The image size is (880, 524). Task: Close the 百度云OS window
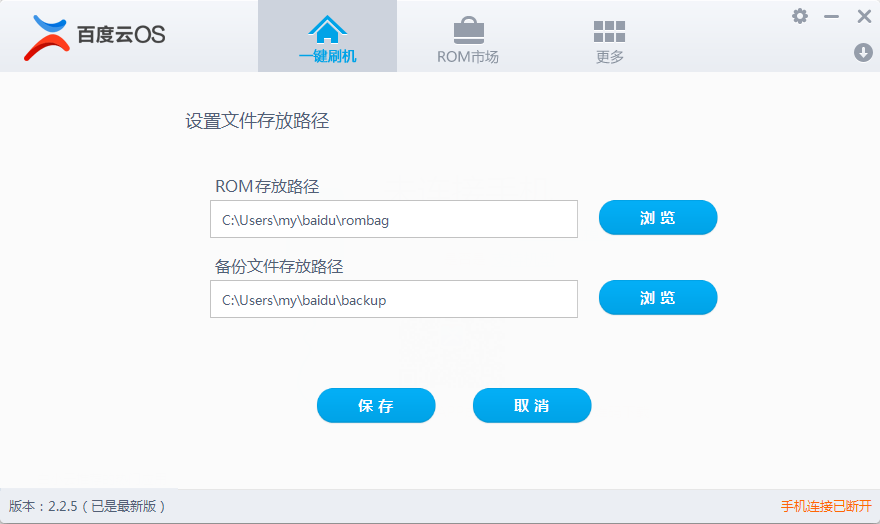[x=864, y=16]
